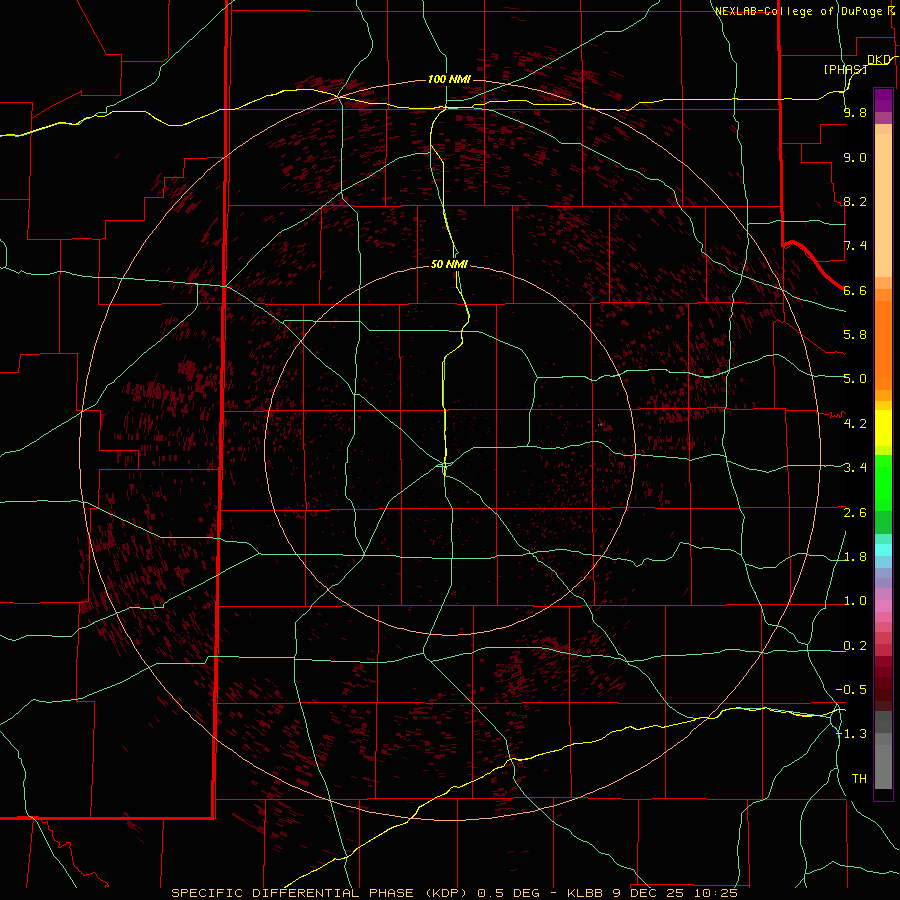
Task: Select the 7.4 scale label
Action: click(855, 246)
